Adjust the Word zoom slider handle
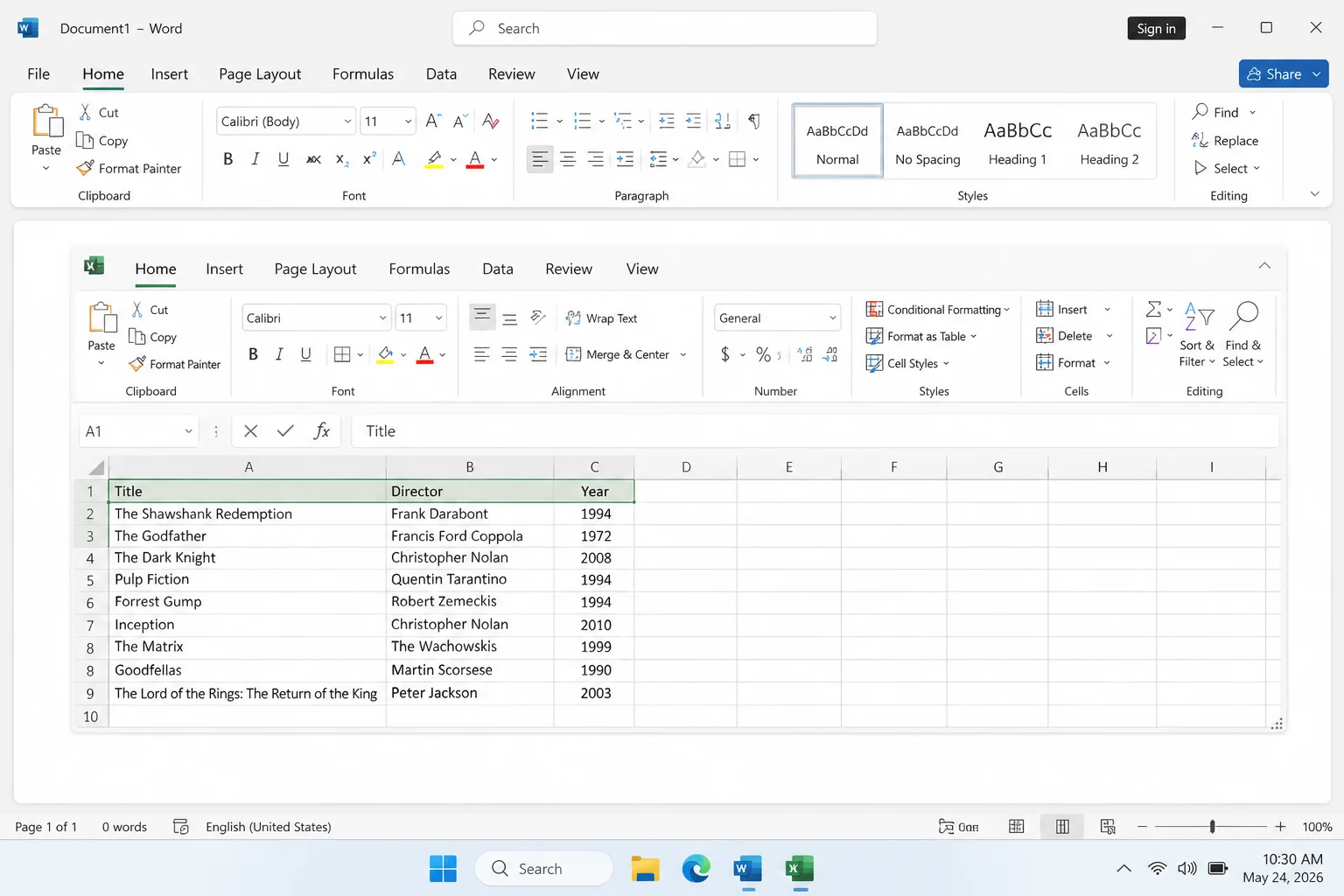Image resolution: width=1344 pixels, height=896 pixels. pyautogui.click(x=1212, y=826)
